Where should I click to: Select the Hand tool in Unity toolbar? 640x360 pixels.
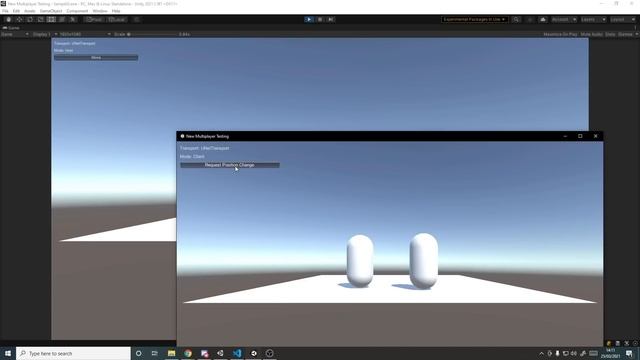[x=9, y=20]
